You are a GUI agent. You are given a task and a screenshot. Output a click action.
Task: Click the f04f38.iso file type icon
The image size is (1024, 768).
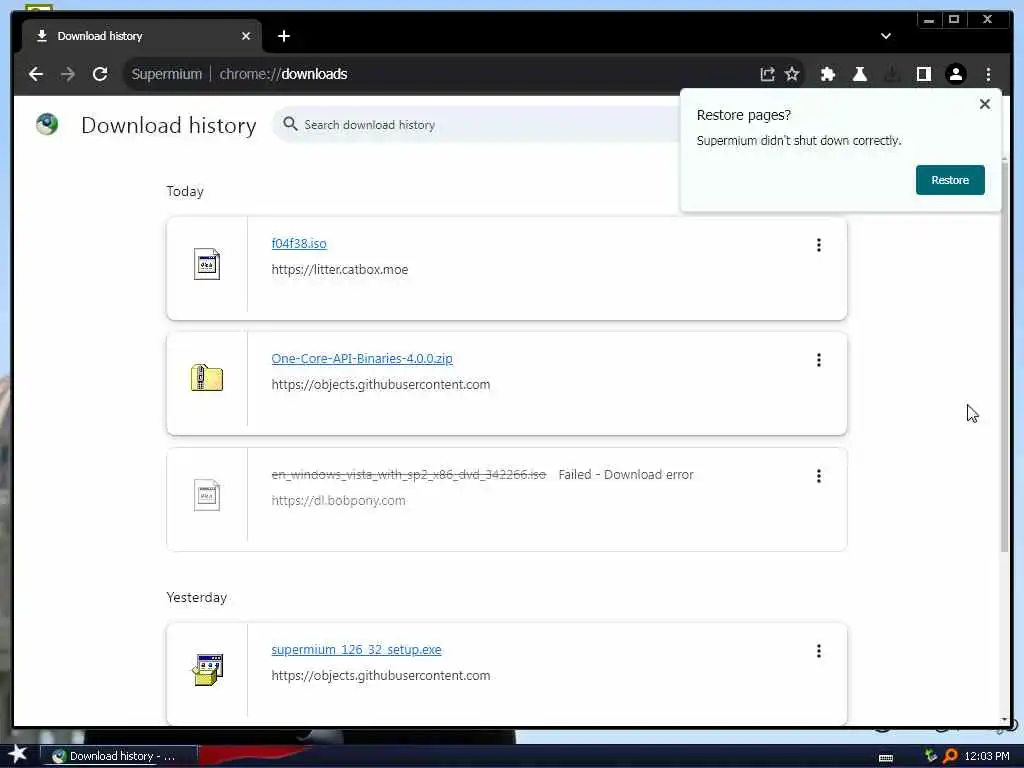(x=206, y=264)
